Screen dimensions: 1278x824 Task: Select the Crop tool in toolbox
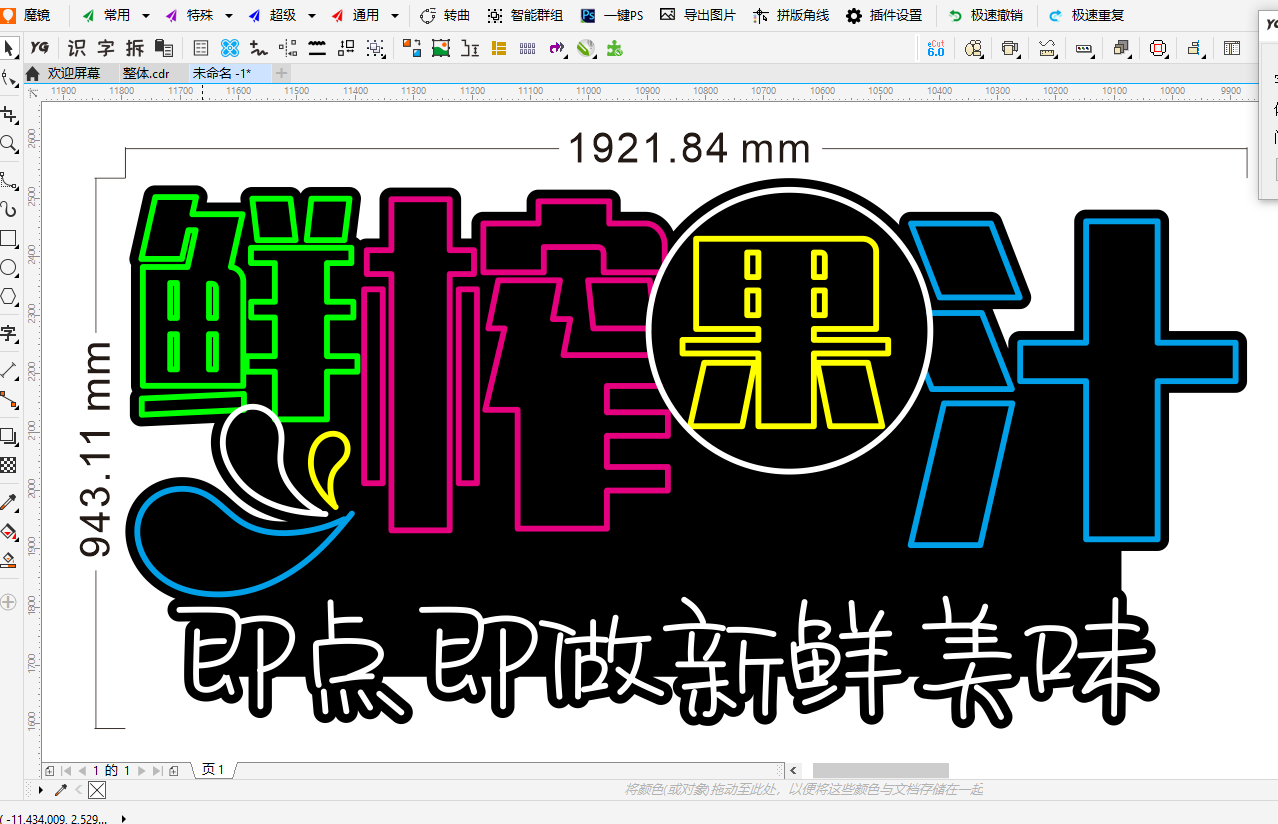coord(9,115)
